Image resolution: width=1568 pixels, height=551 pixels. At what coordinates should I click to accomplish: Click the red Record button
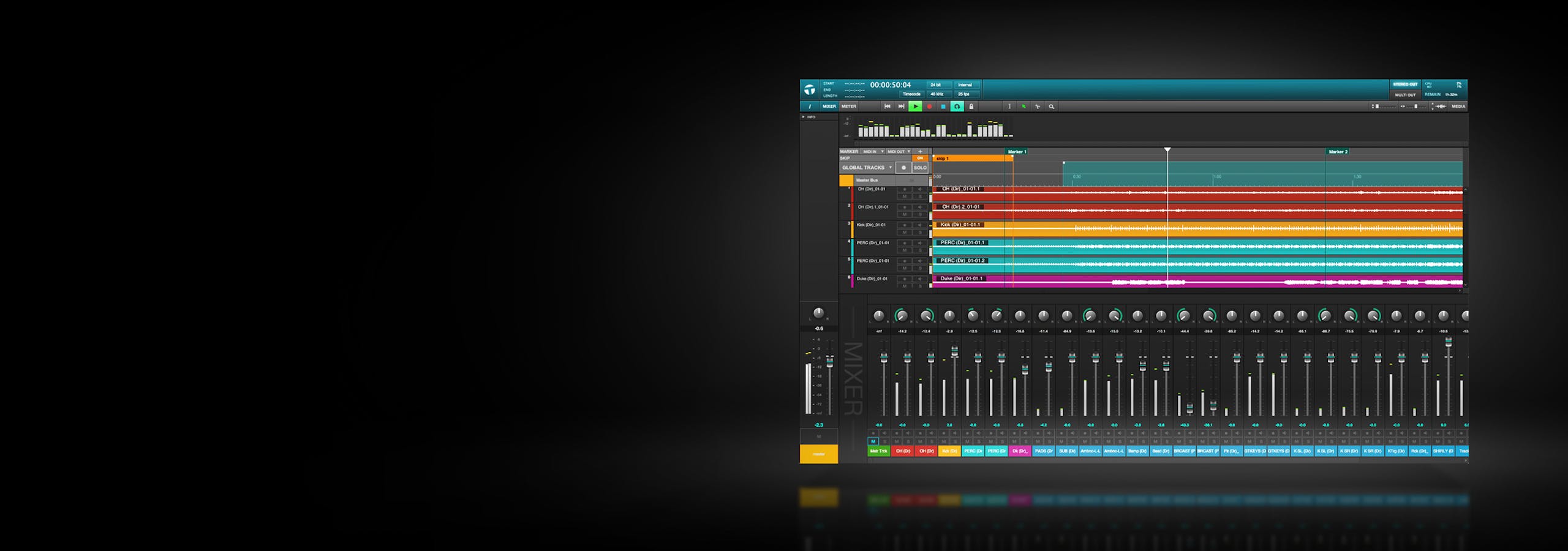(929, 107)
